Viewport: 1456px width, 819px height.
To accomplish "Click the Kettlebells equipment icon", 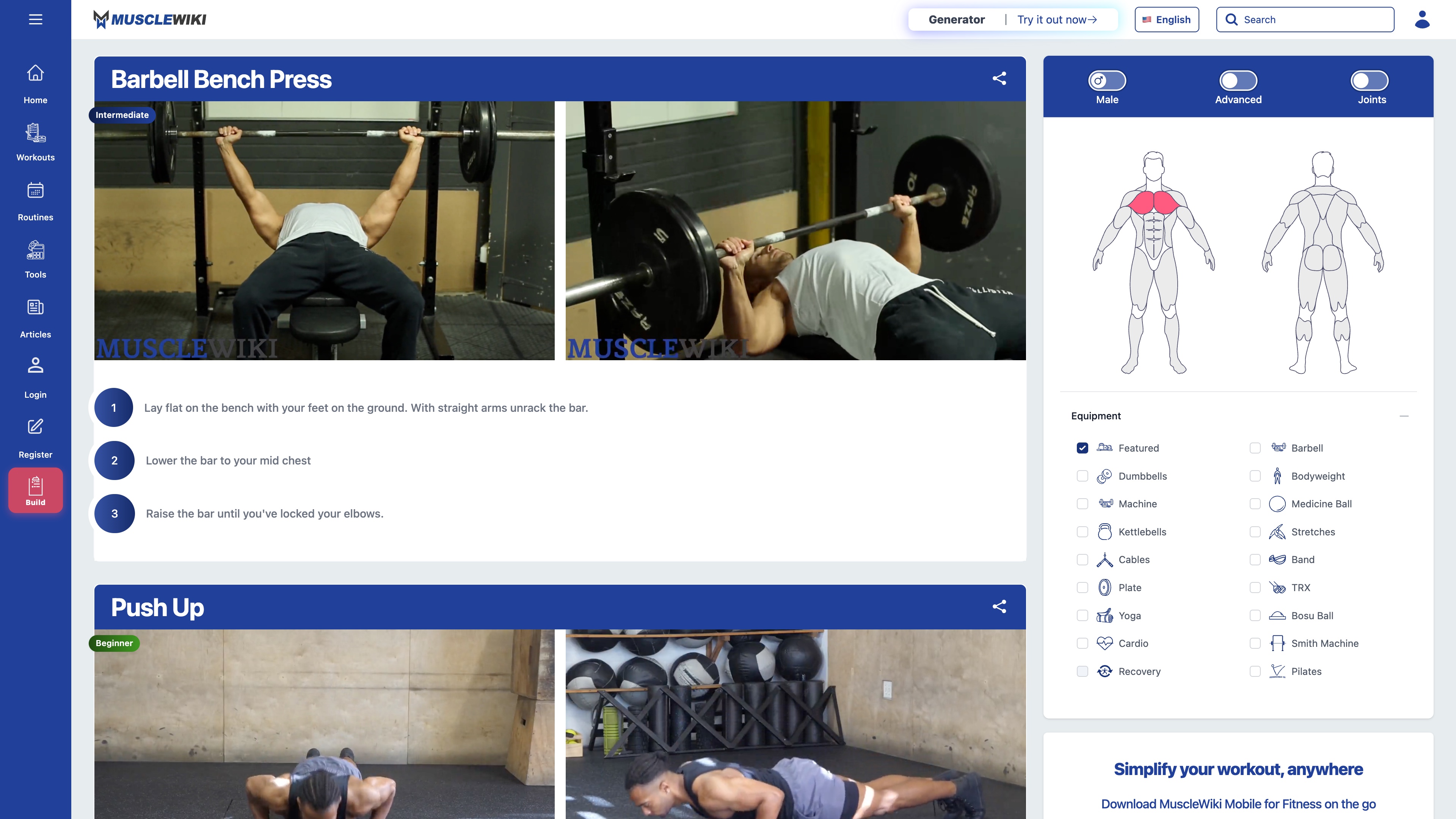I will pos(1105,532).
